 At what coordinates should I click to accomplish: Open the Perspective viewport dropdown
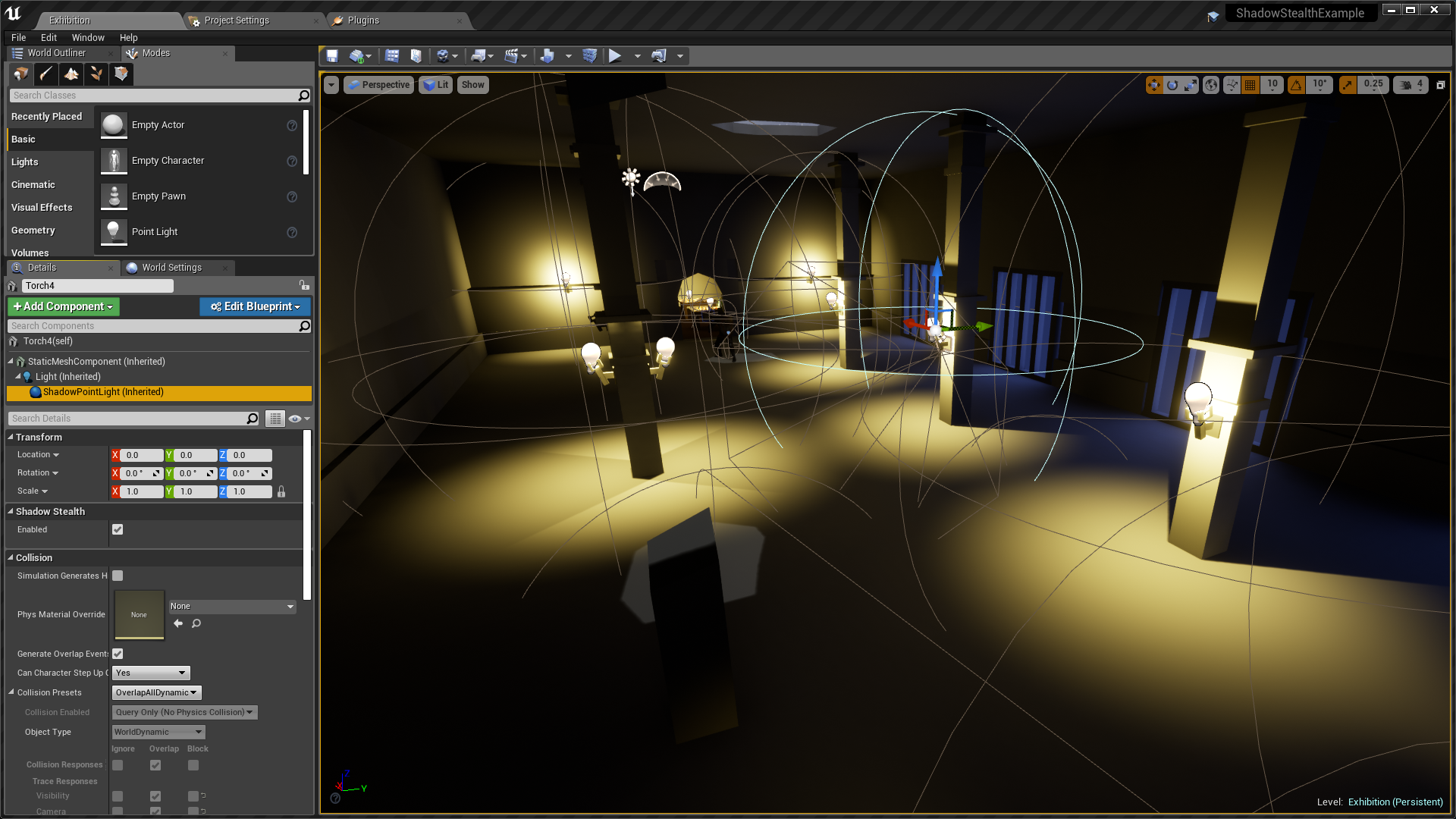click(378, 84)
